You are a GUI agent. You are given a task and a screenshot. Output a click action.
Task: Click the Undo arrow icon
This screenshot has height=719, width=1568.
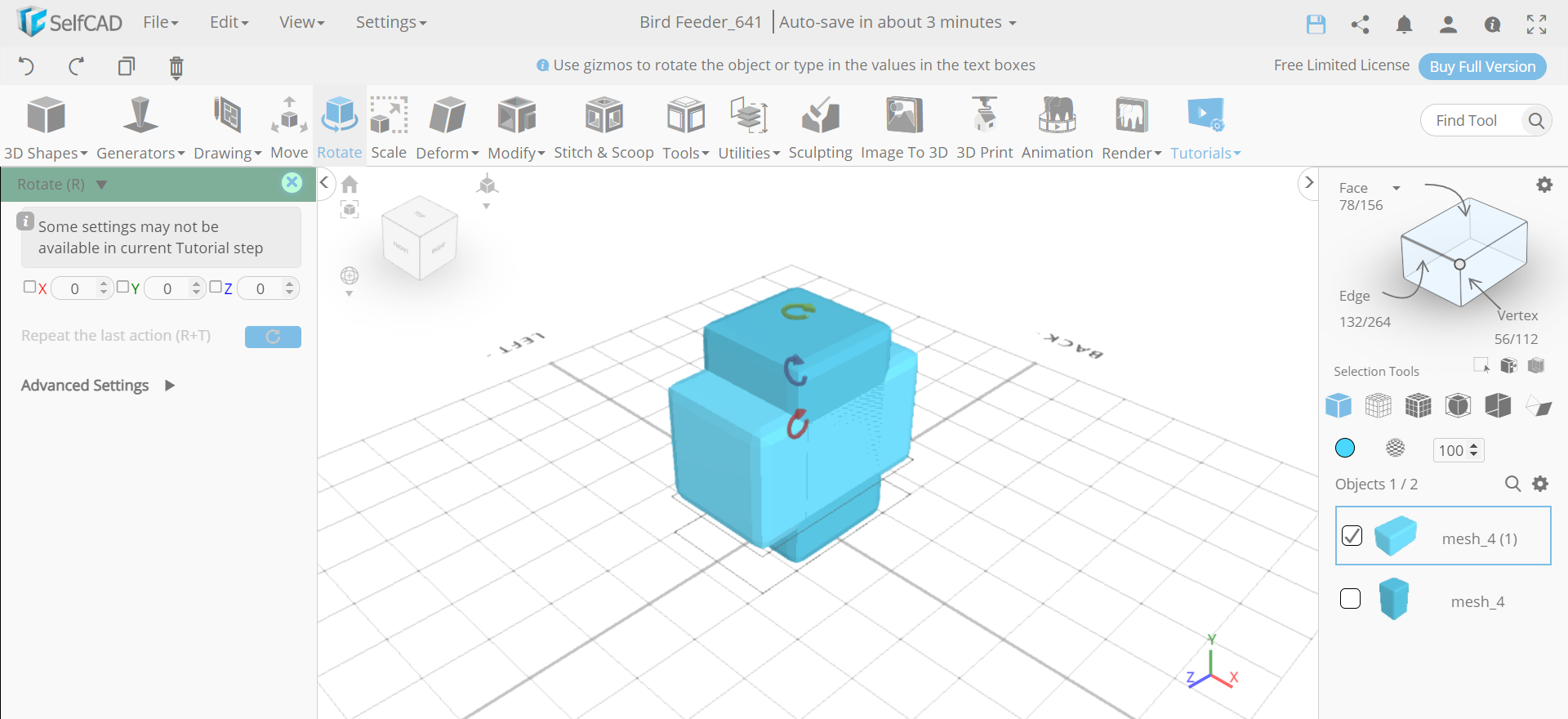26,66
